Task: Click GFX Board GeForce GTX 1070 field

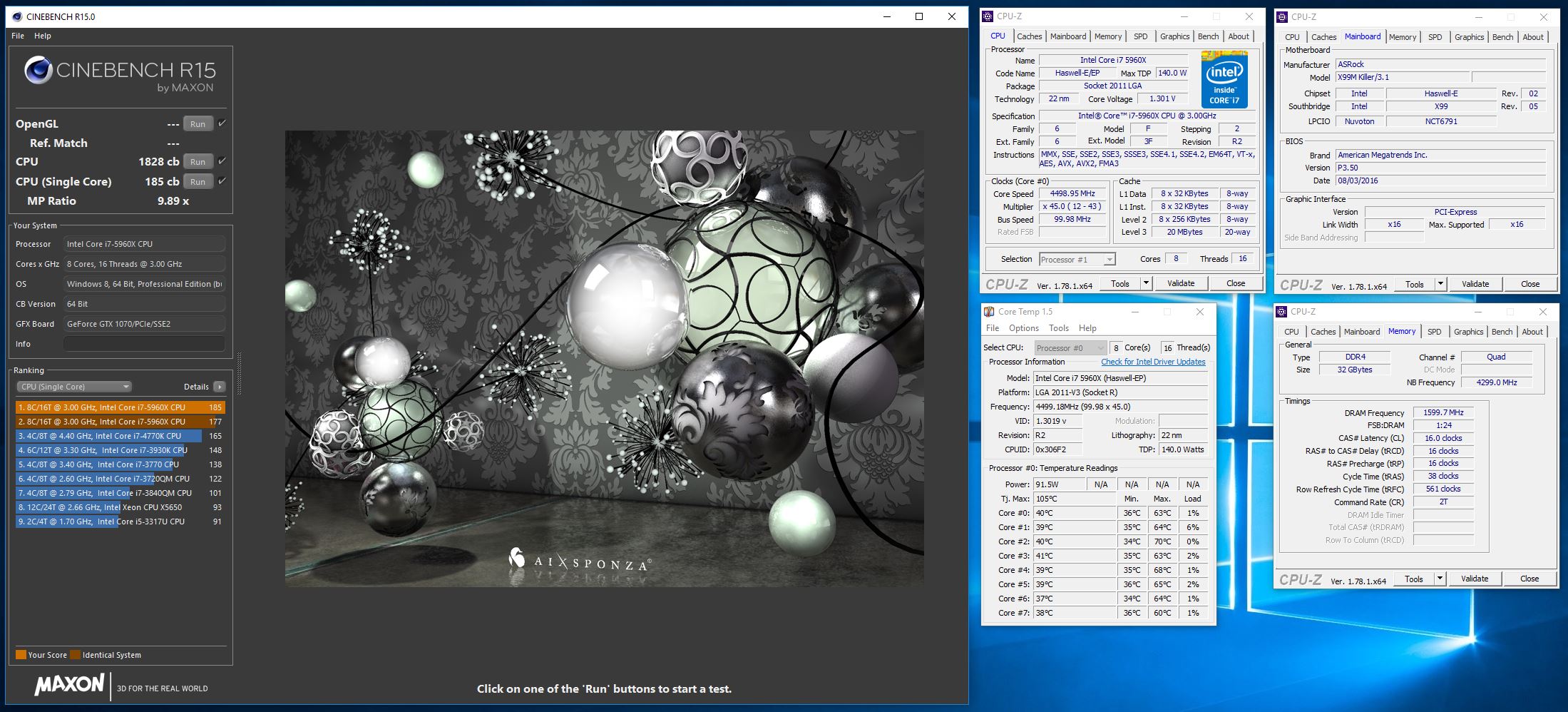Action: coord(144,324)
